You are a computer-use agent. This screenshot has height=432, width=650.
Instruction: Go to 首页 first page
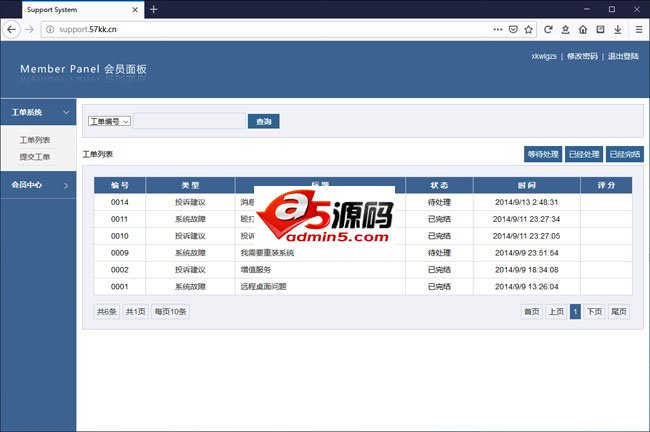[x=531, y=311]
